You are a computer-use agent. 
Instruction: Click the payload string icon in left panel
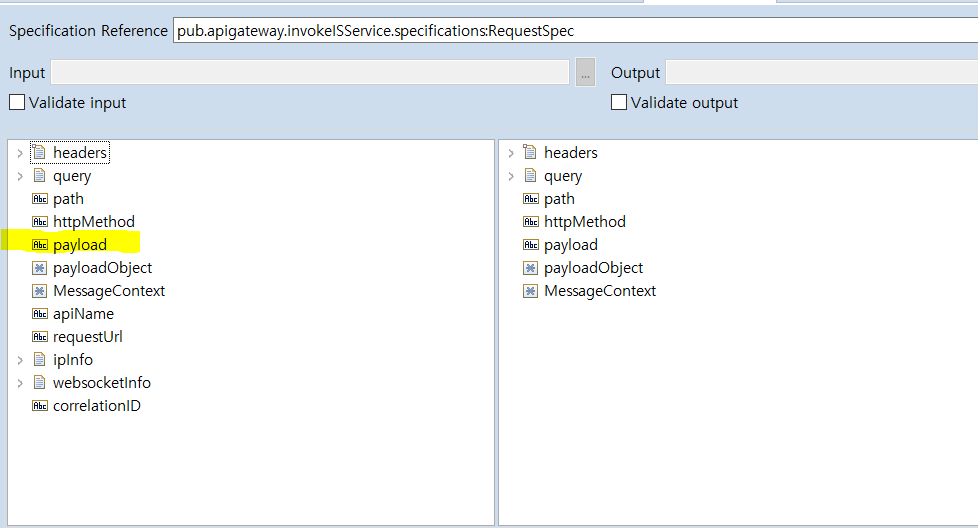[40, 245]
